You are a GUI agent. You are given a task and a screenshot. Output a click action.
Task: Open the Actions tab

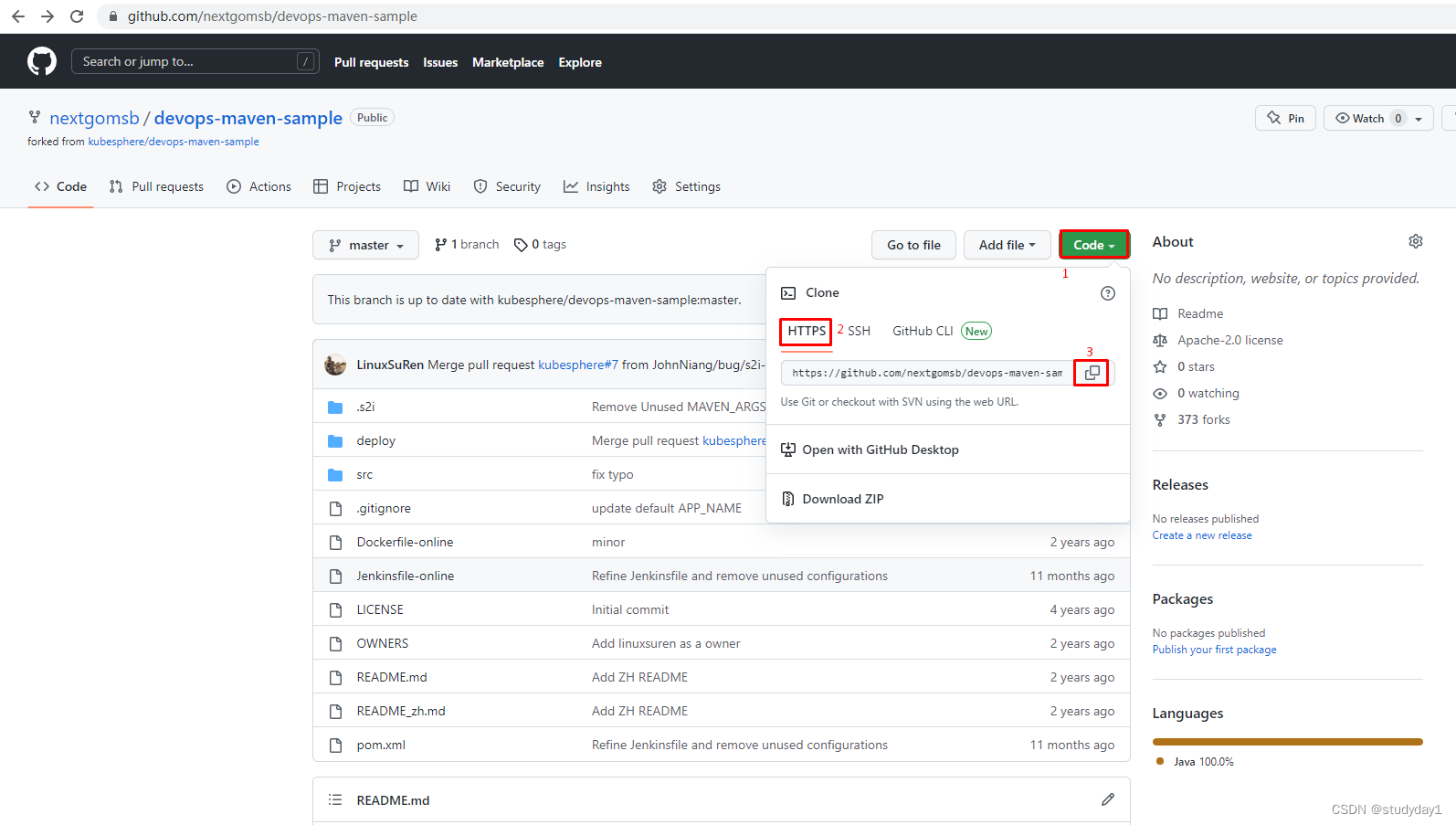pyautogui.click(x=258, y=186)
